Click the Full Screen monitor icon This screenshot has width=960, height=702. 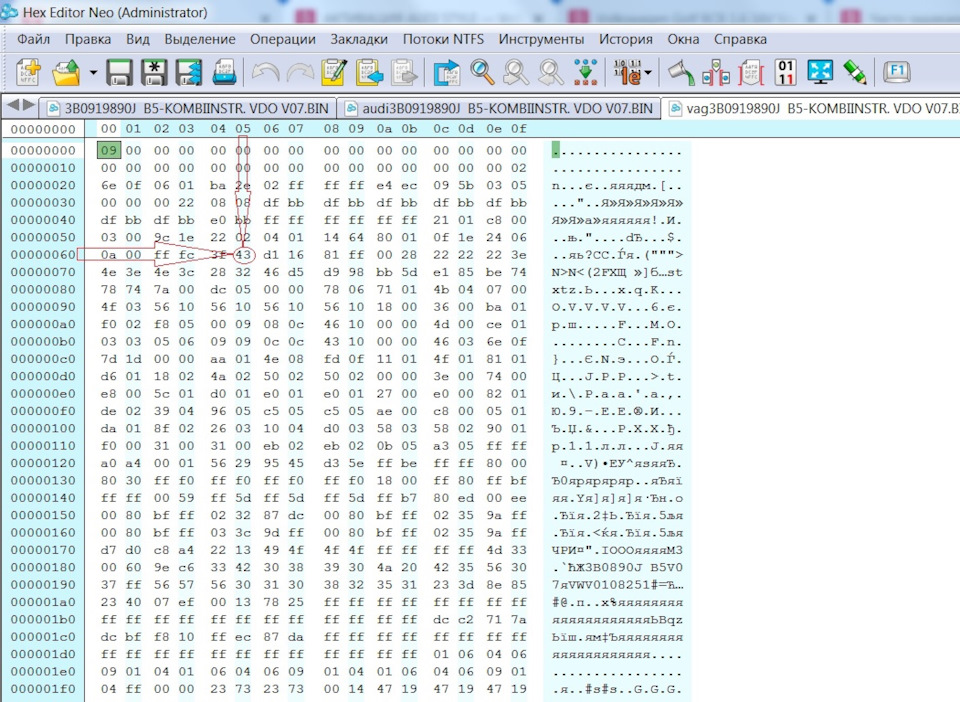[820, 72]
